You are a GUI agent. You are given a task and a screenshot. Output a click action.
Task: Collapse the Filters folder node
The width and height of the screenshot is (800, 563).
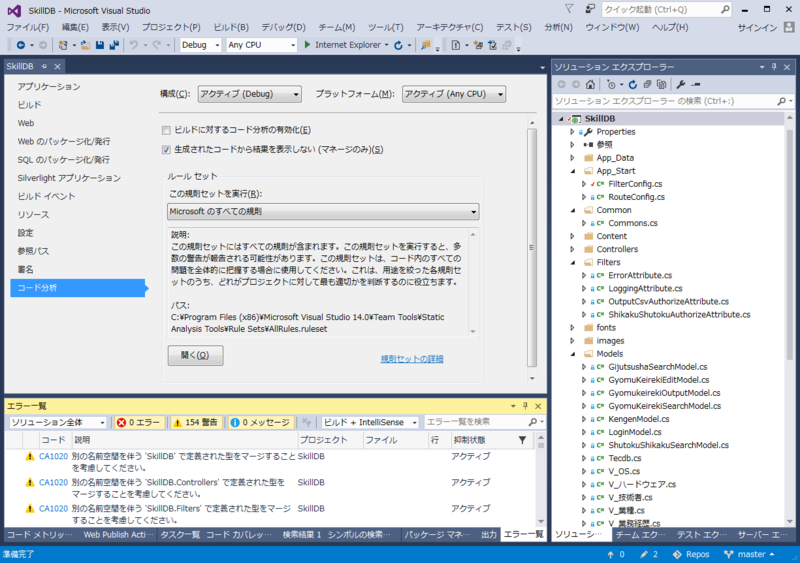pyautogui.click(x=572, y=262)
